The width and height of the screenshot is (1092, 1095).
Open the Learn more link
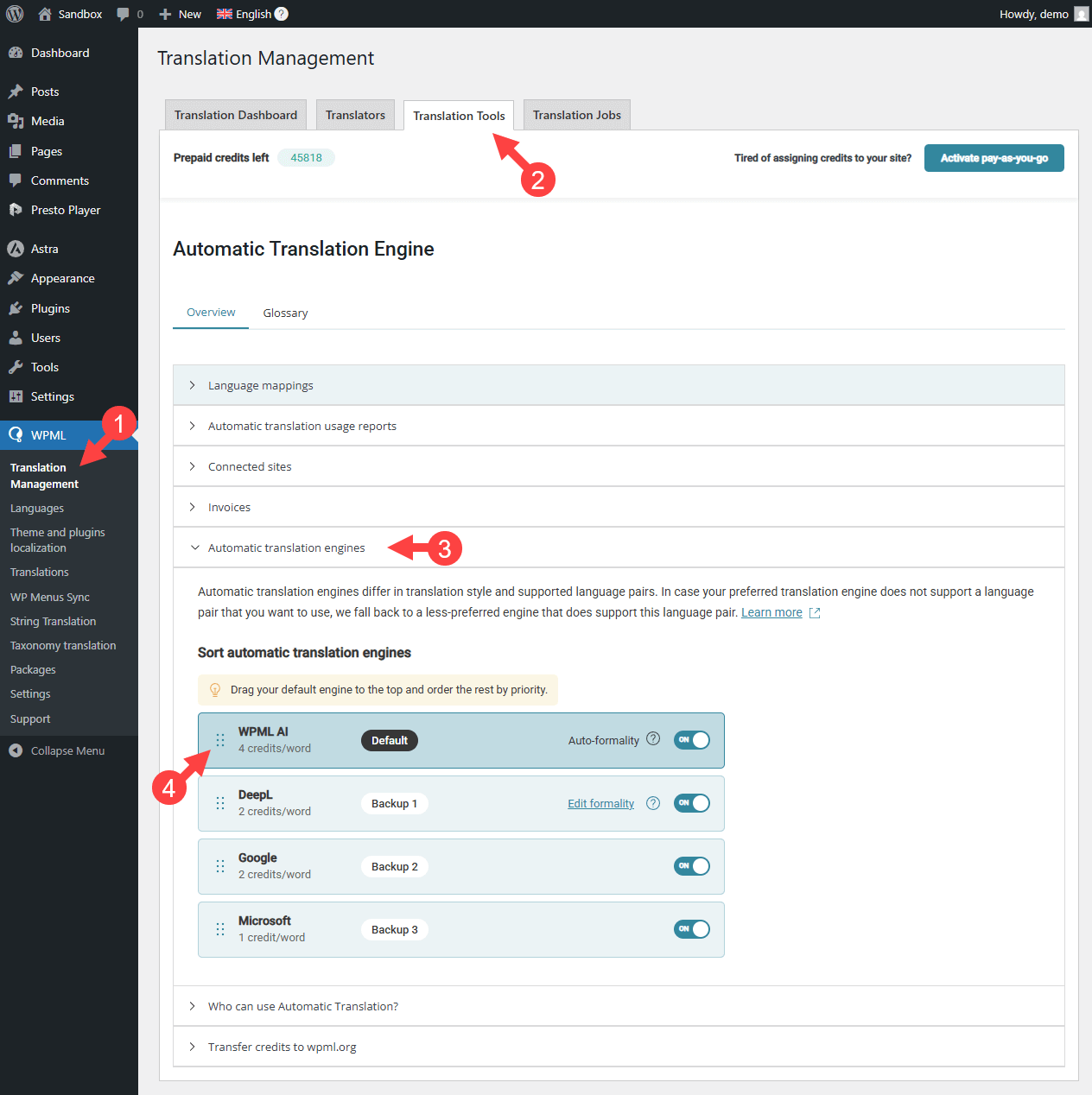coord(771,612)
